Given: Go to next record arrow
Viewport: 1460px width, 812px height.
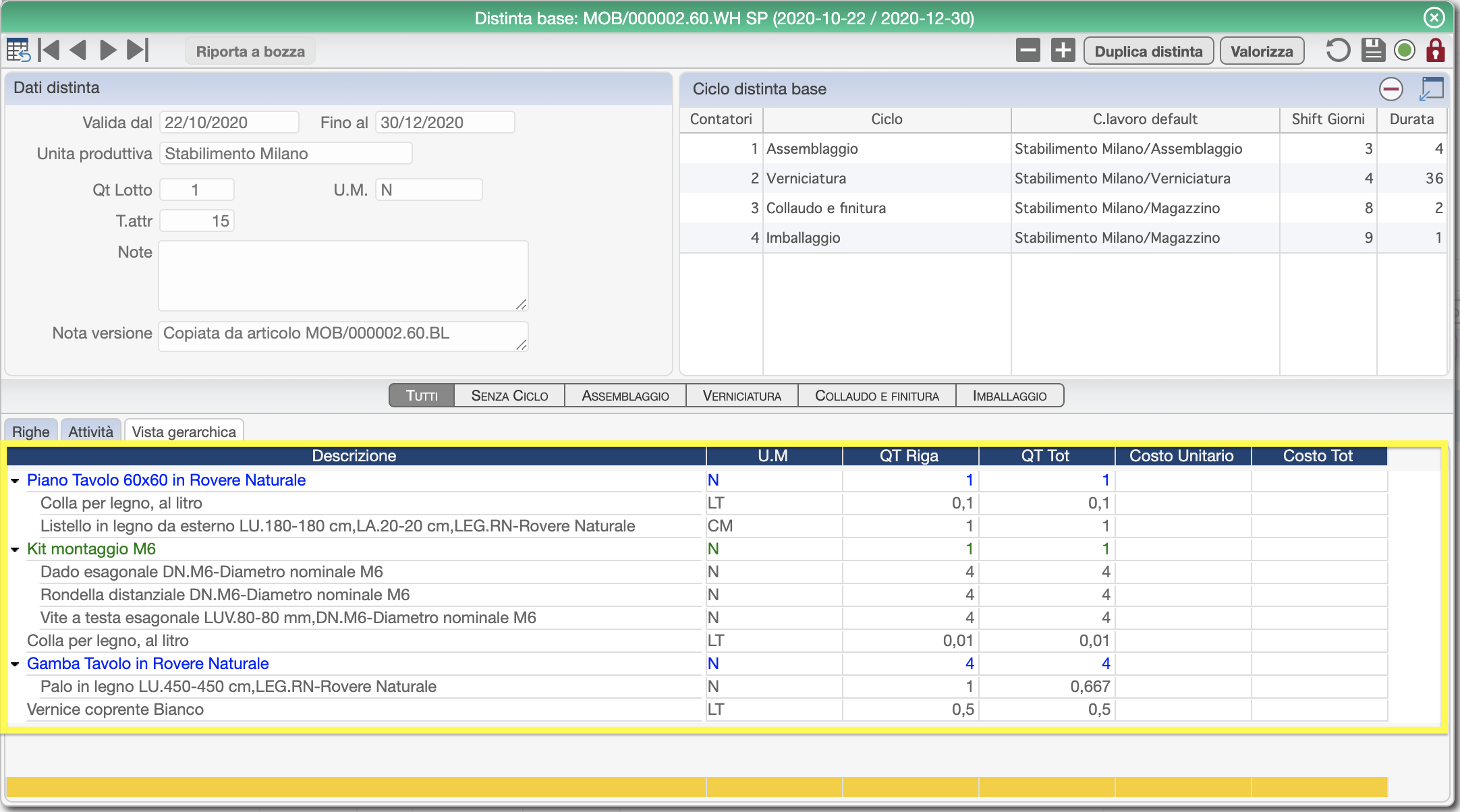Looking at the screenshot, I should (108, 51).
